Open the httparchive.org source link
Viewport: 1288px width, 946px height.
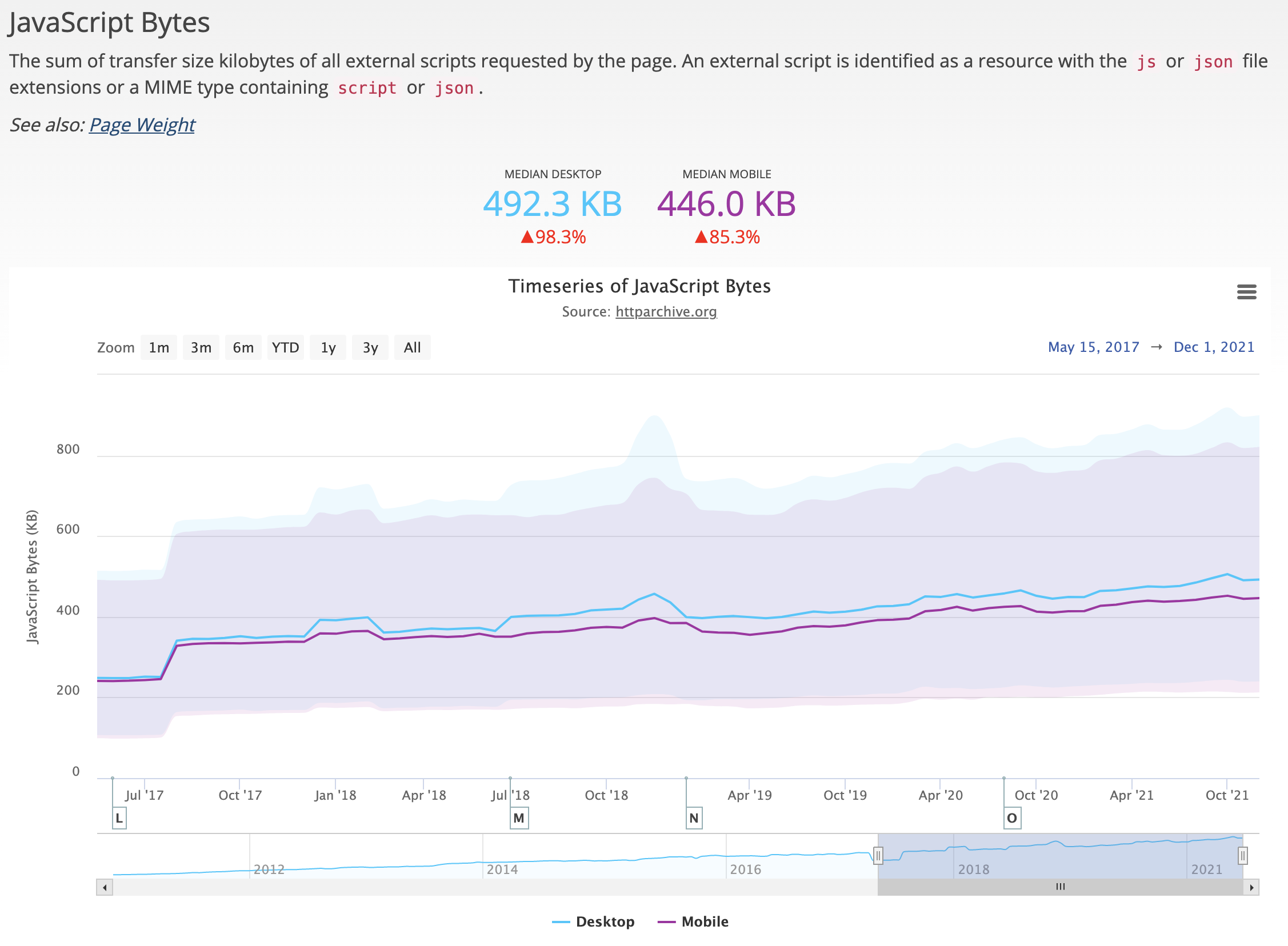[x=666, y=311]
